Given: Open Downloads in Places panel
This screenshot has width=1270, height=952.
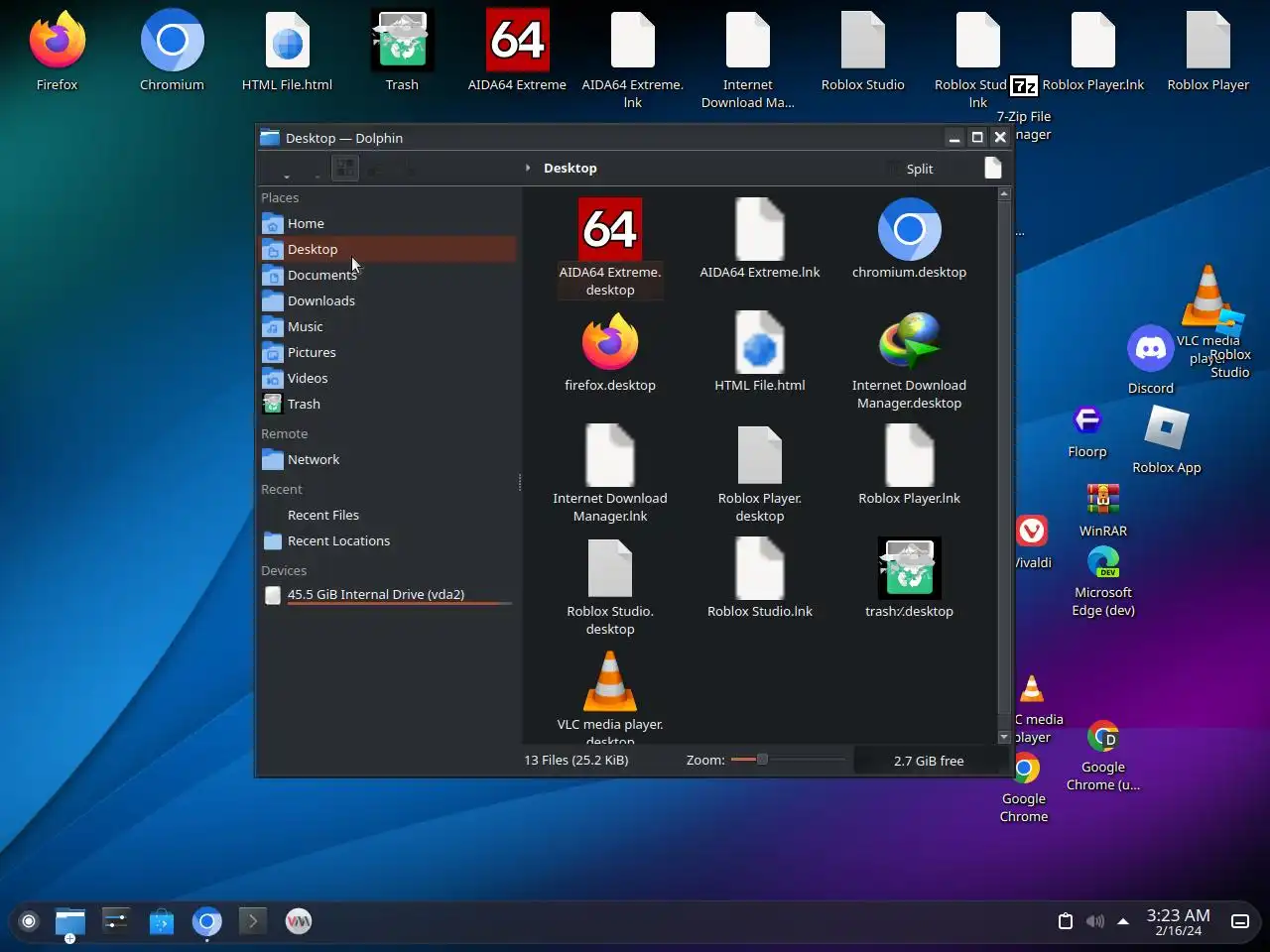Looking at the screenshot, I should click(387, 300).
